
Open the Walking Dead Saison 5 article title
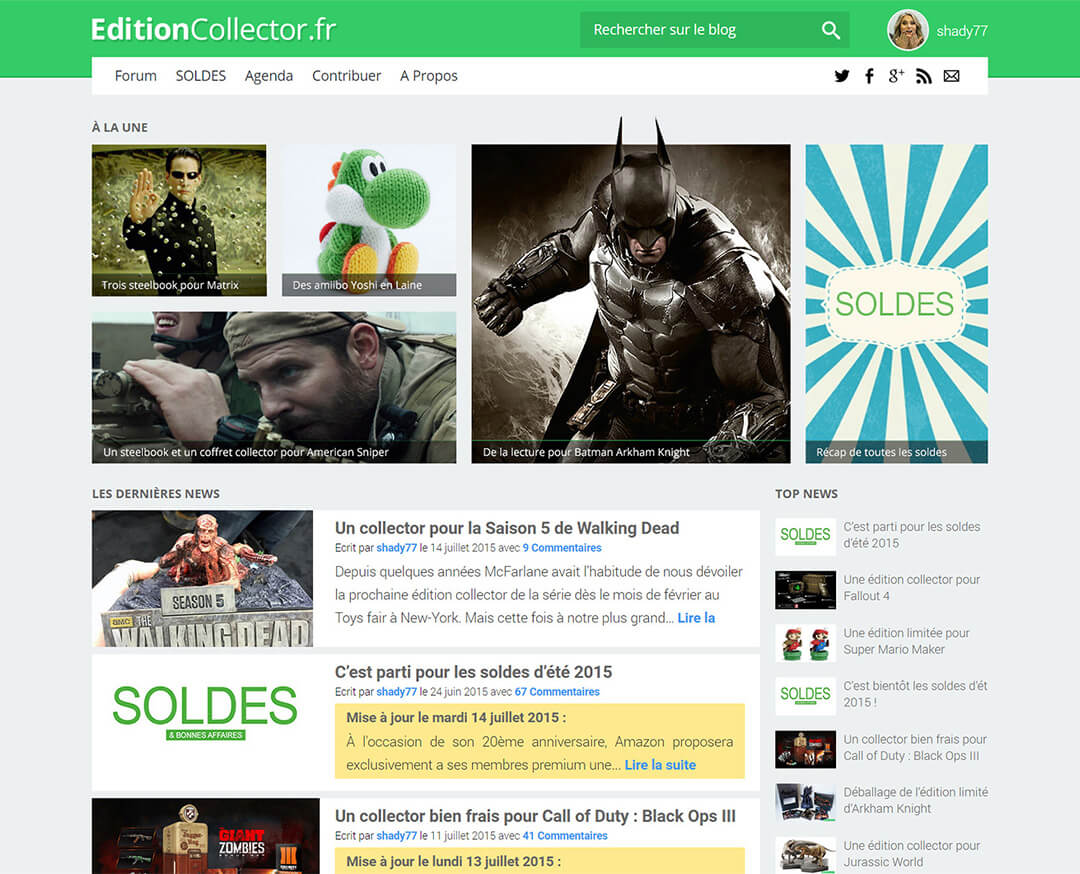[x=507, y=528]
